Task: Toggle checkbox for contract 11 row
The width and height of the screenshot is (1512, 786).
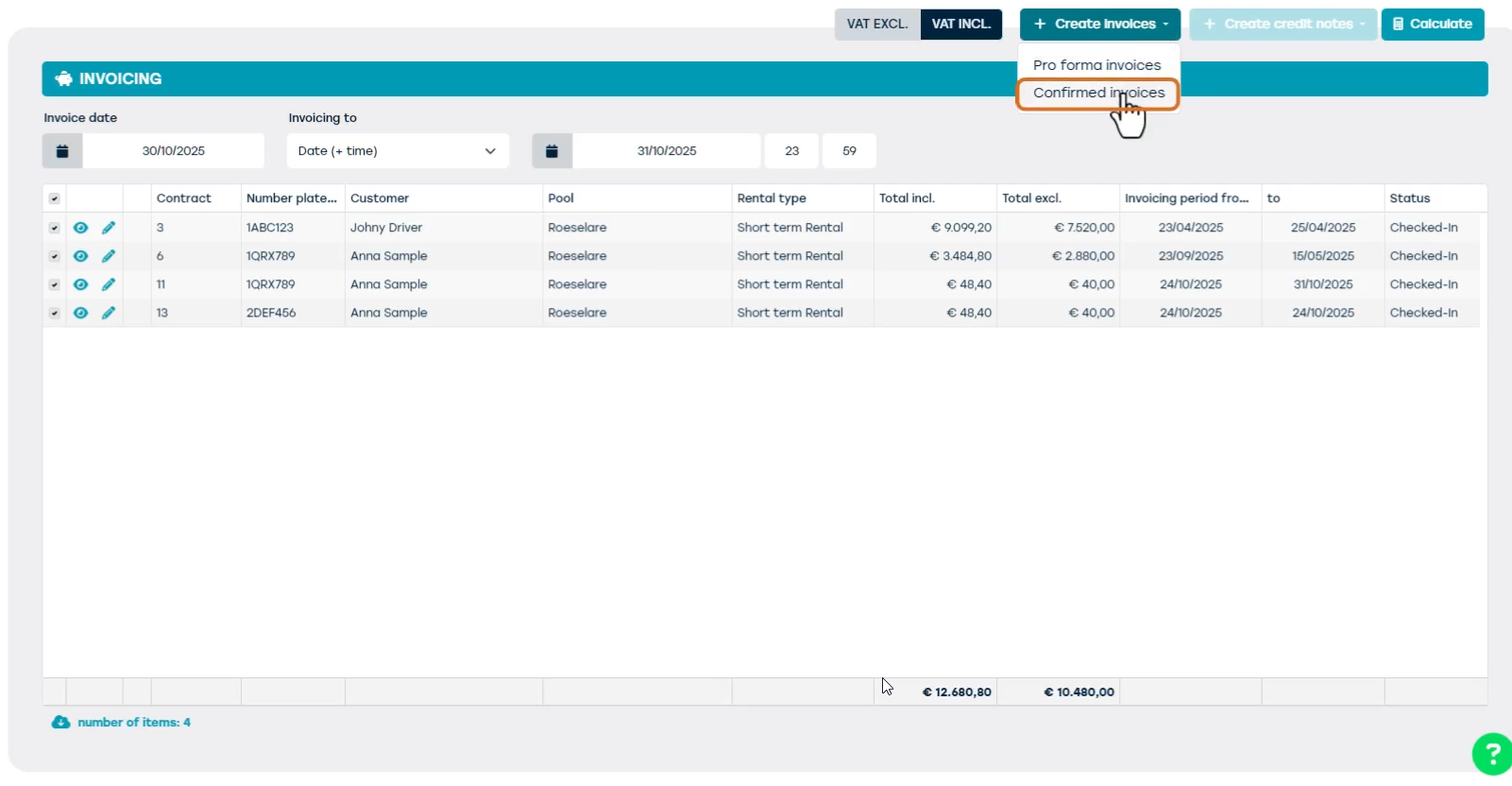Action: click(x=54, y=284)
